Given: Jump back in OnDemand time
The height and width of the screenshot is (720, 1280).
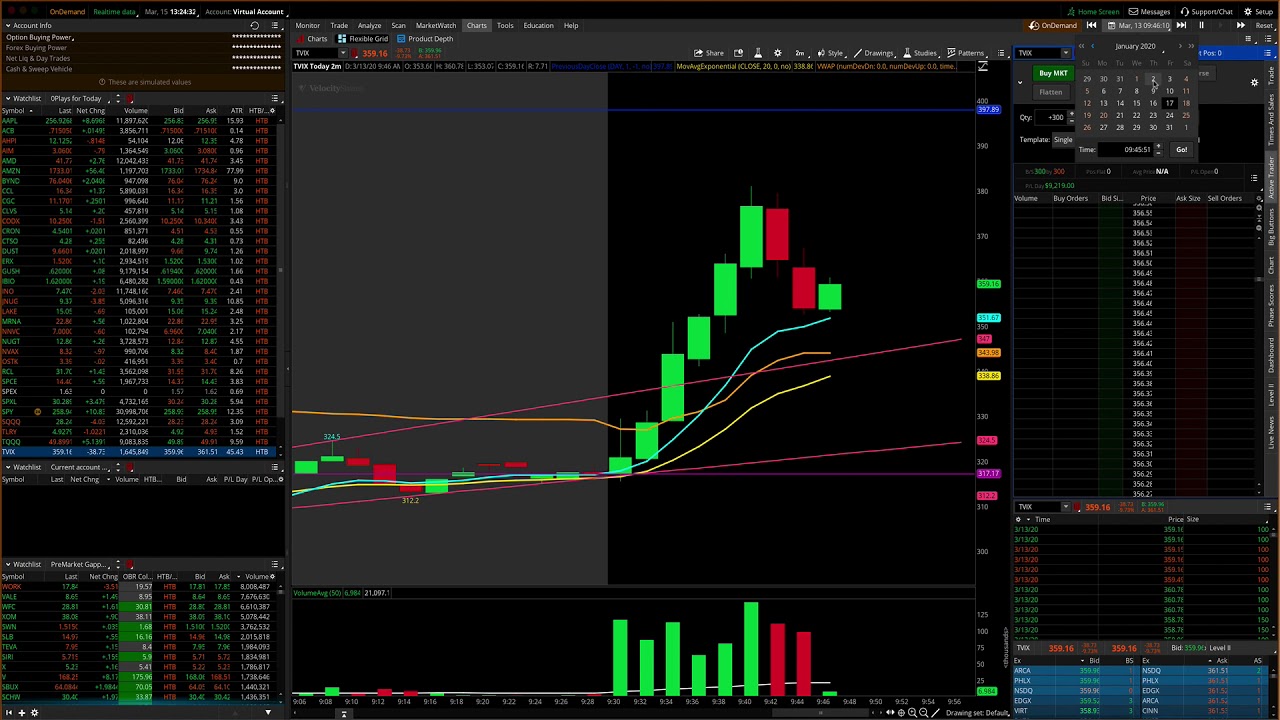Looking at the screenshot, I should (1092, 25).
